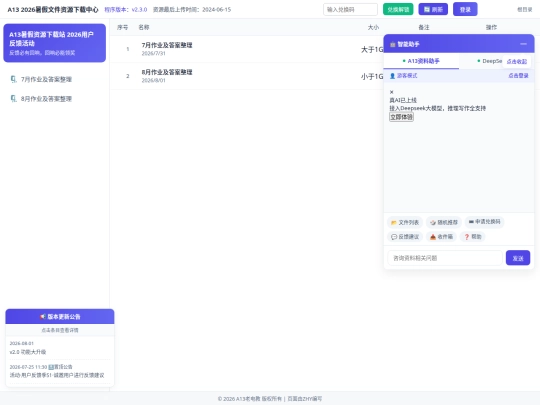The height and width of the screenshot is (405, 540).
Task: Click the 随机推荐 quick chip
Action: click(444, 222)
